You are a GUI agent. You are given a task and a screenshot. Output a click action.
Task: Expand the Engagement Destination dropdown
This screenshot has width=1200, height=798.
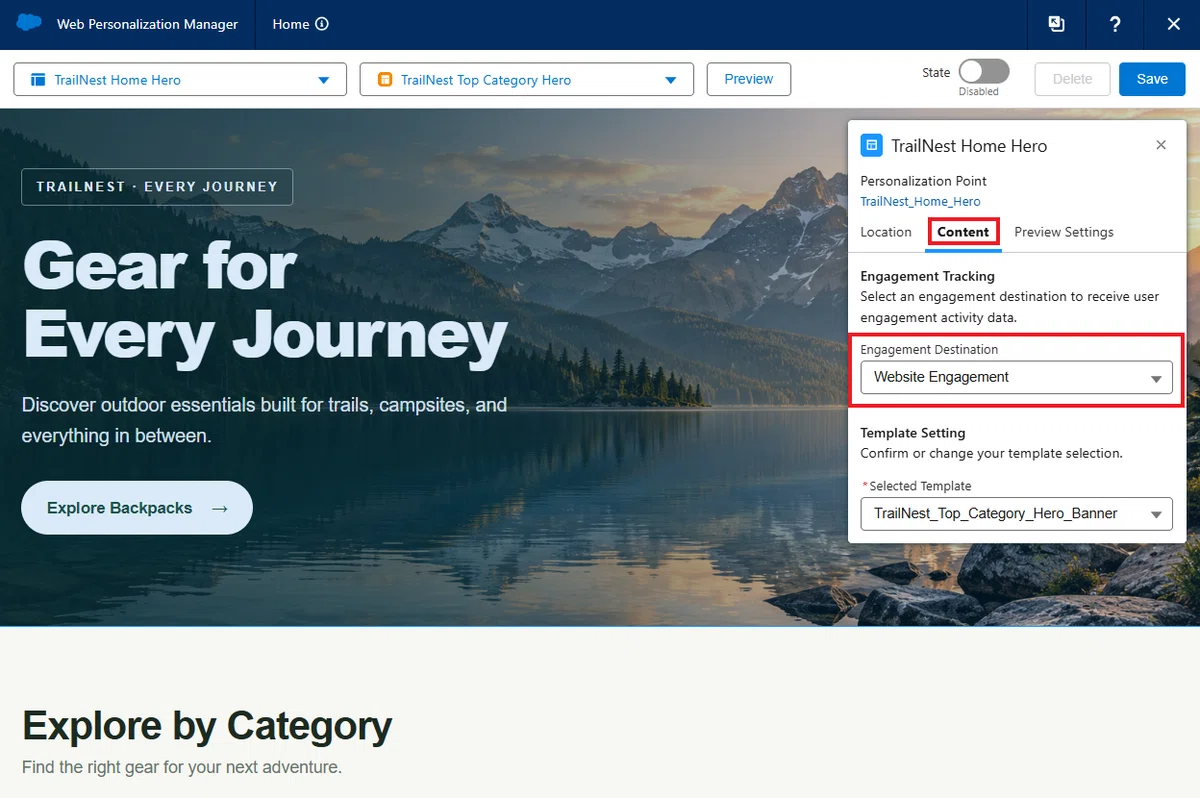click(1016, 377)
